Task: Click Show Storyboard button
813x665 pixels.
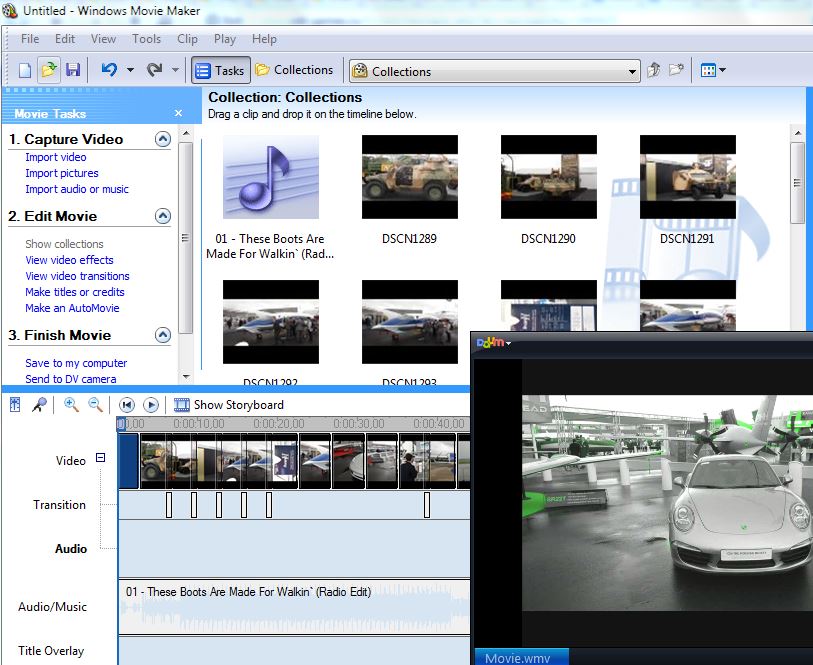Action: pyautogui.click(x=229, y=405)
